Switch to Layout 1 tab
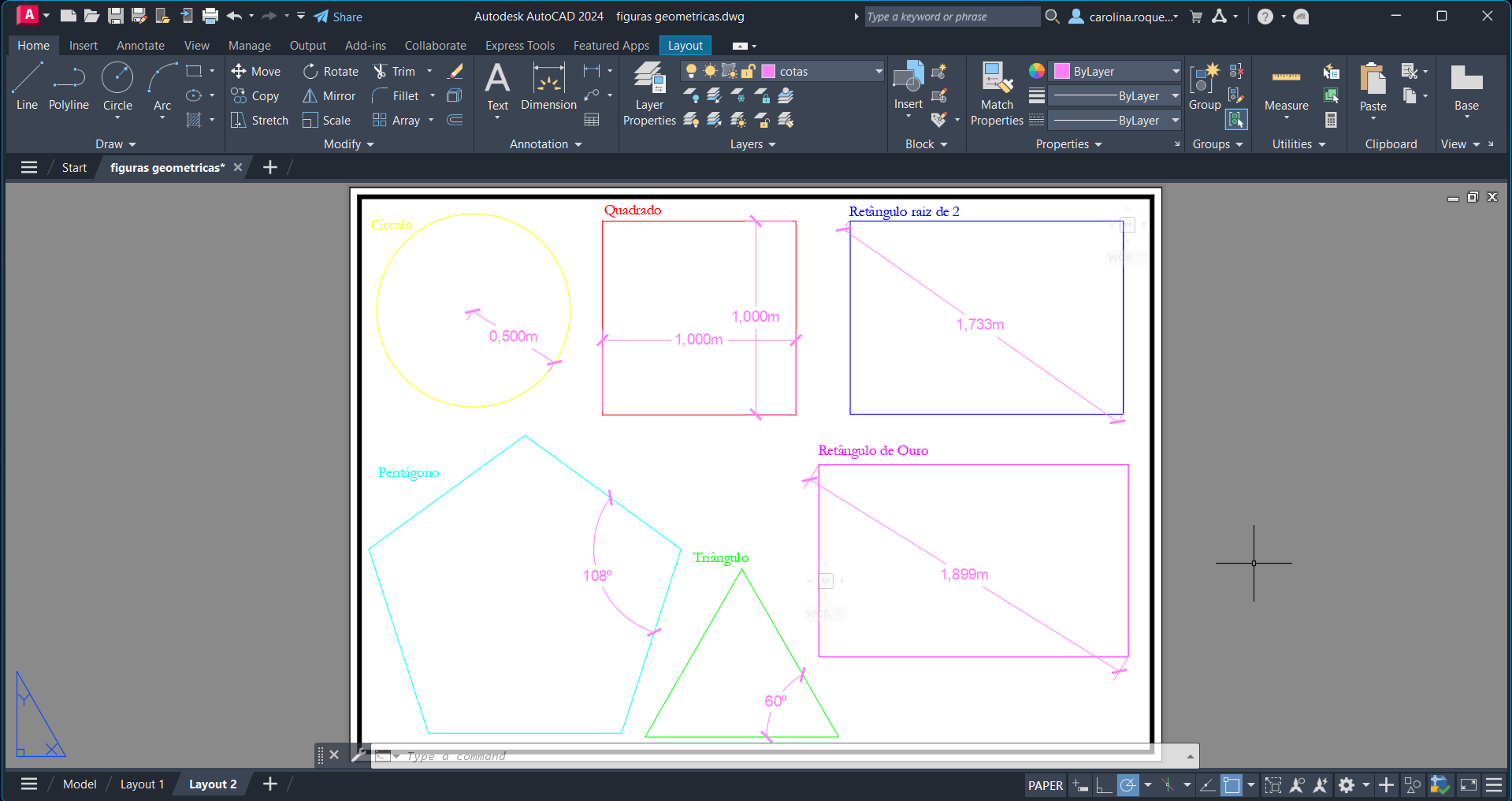1512x801 pixels. [x=142, y=784]
